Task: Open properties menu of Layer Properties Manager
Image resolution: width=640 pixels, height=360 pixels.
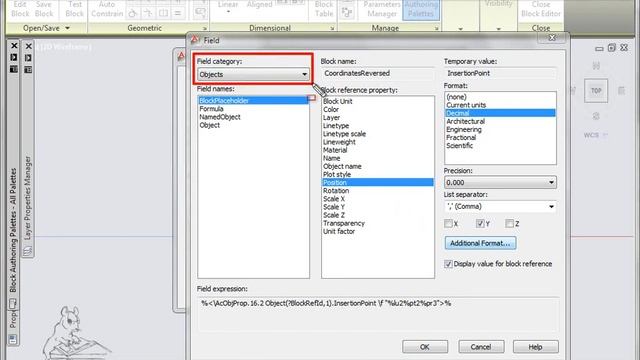Action: (28, 70)
